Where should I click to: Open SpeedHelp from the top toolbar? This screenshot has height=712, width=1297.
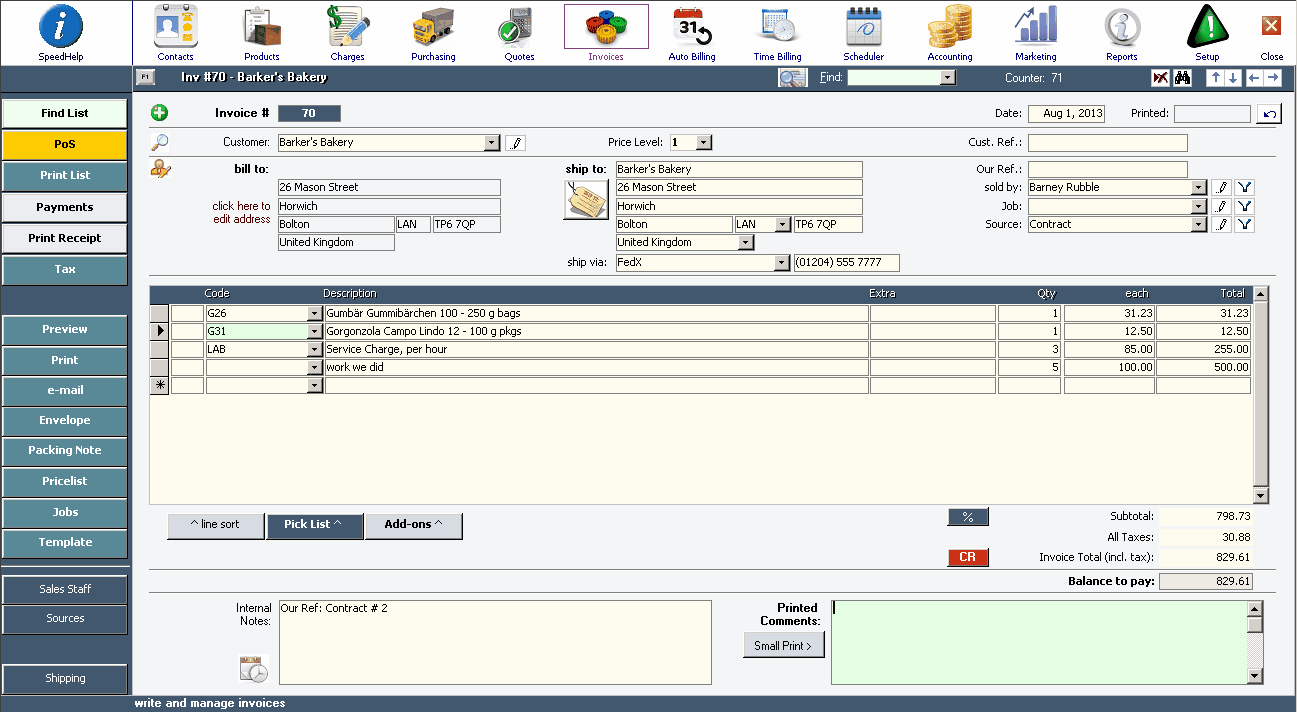[61, 32]
